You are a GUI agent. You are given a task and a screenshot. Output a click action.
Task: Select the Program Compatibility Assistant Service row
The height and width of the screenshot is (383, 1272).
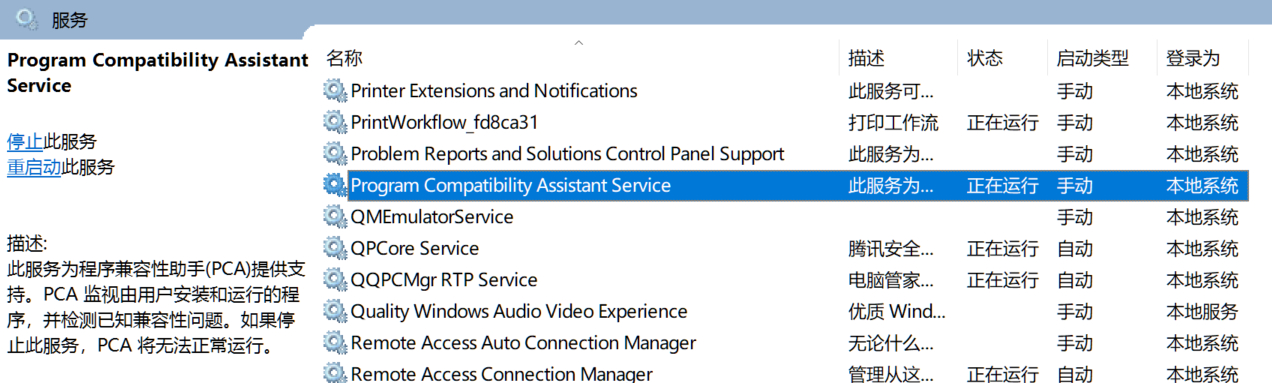point(785,186)
